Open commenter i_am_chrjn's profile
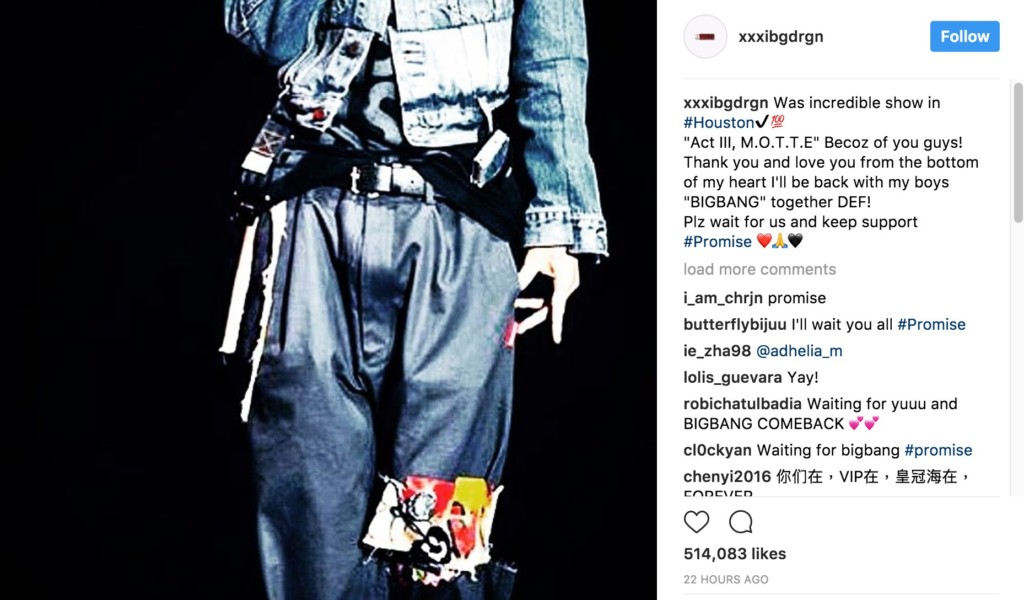 click(x=722, y=298)
